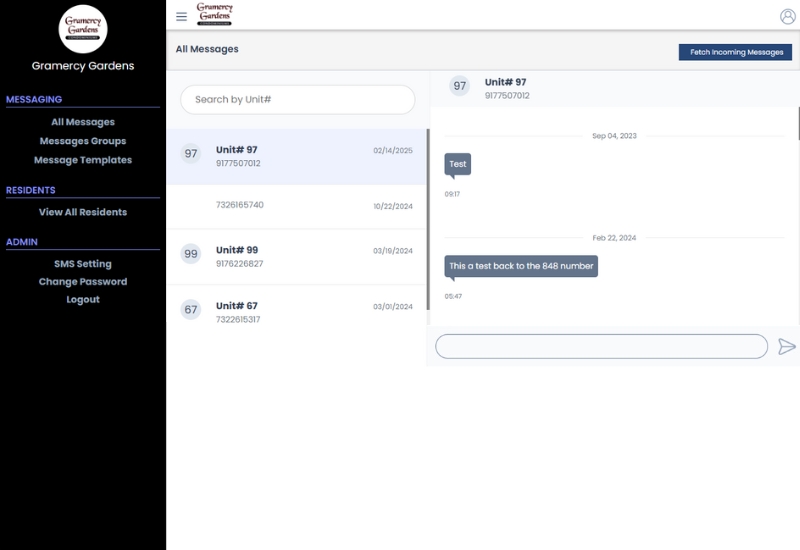Screen dimensions: 800x550
Task: Go to Message Templates
Action: tap(83, 160)
